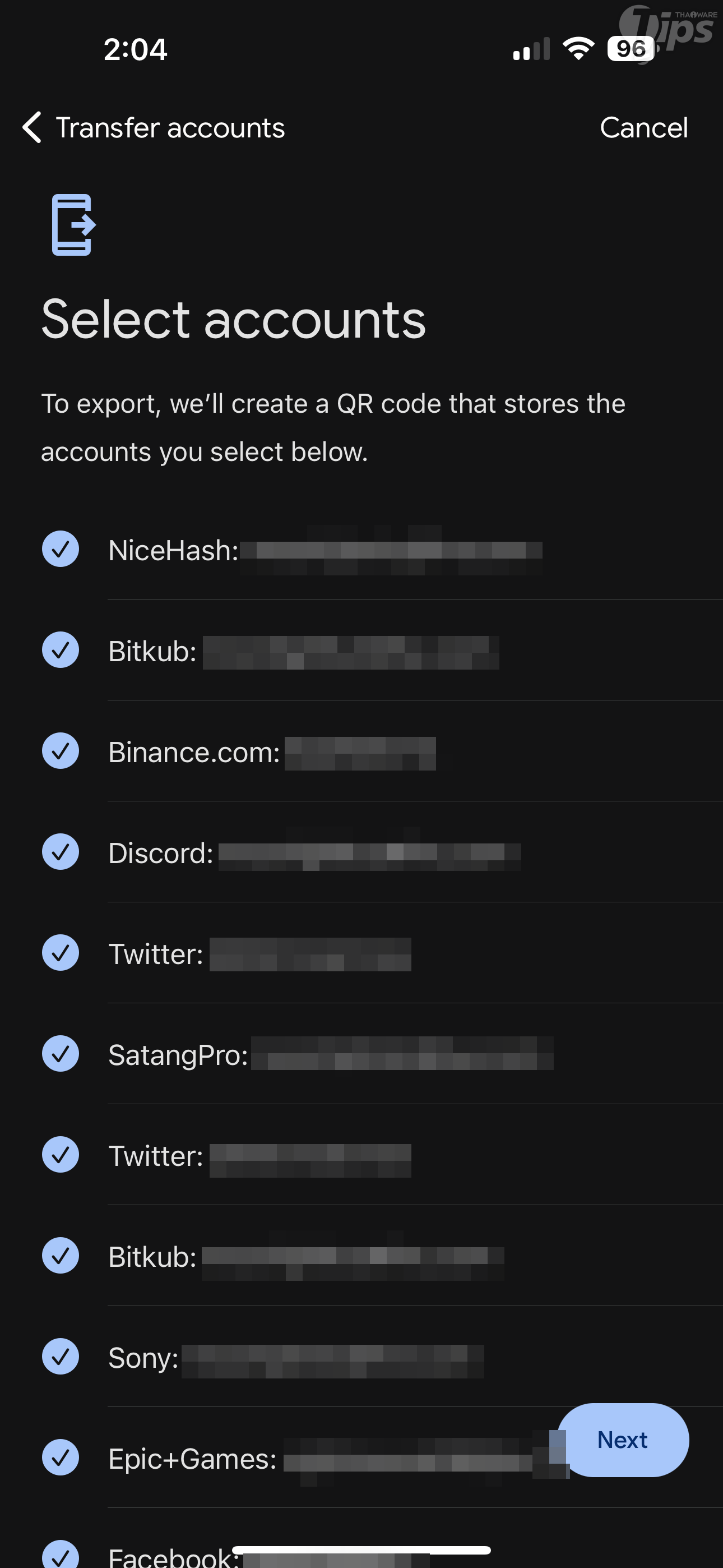Select the first Bitkub account row

[x=304, y=651]
